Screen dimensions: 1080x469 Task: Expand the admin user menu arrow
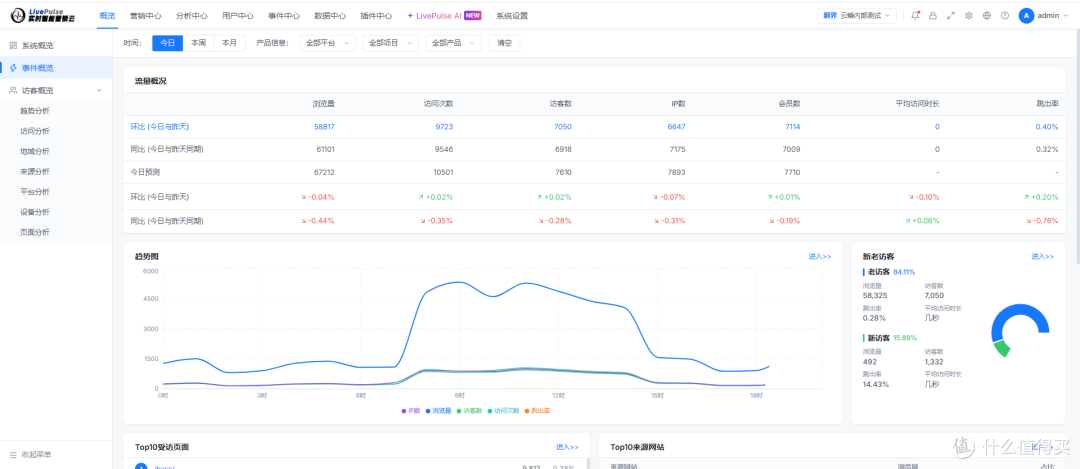[x=1065, y=15]
